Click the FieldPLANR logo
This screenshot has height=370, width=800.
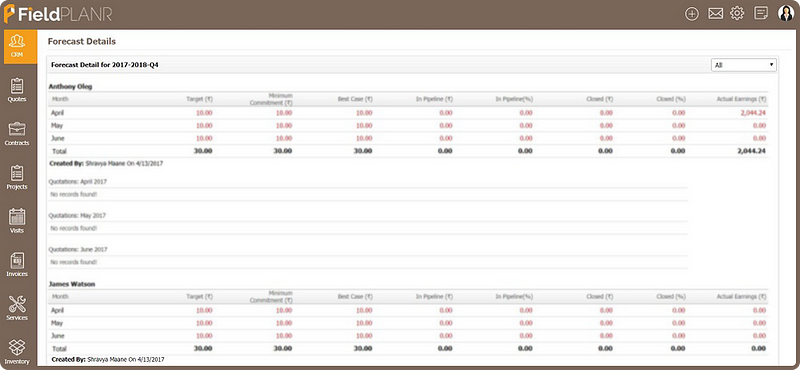58,14
